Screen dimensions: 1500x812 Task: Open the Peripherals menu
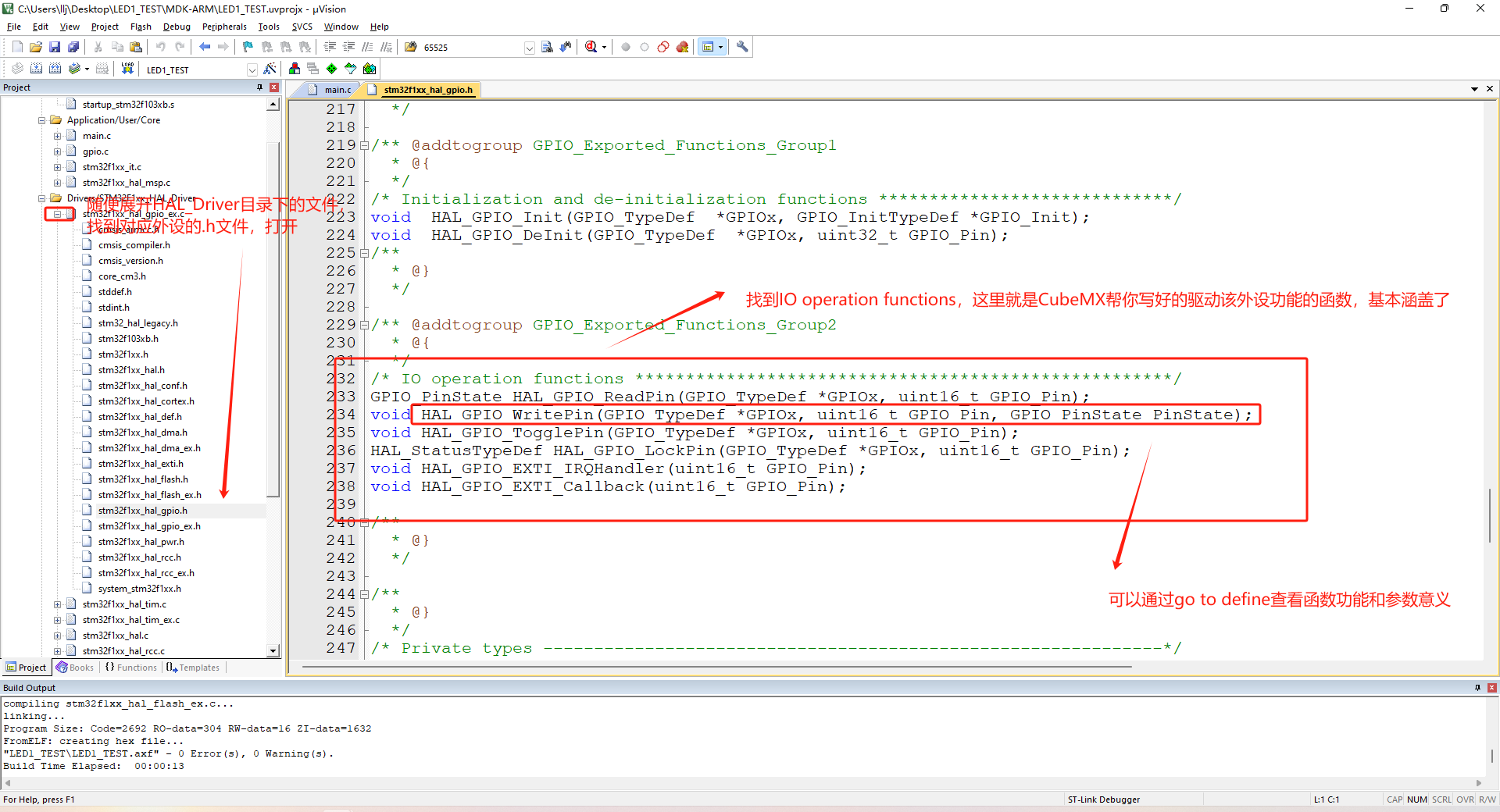224,27
